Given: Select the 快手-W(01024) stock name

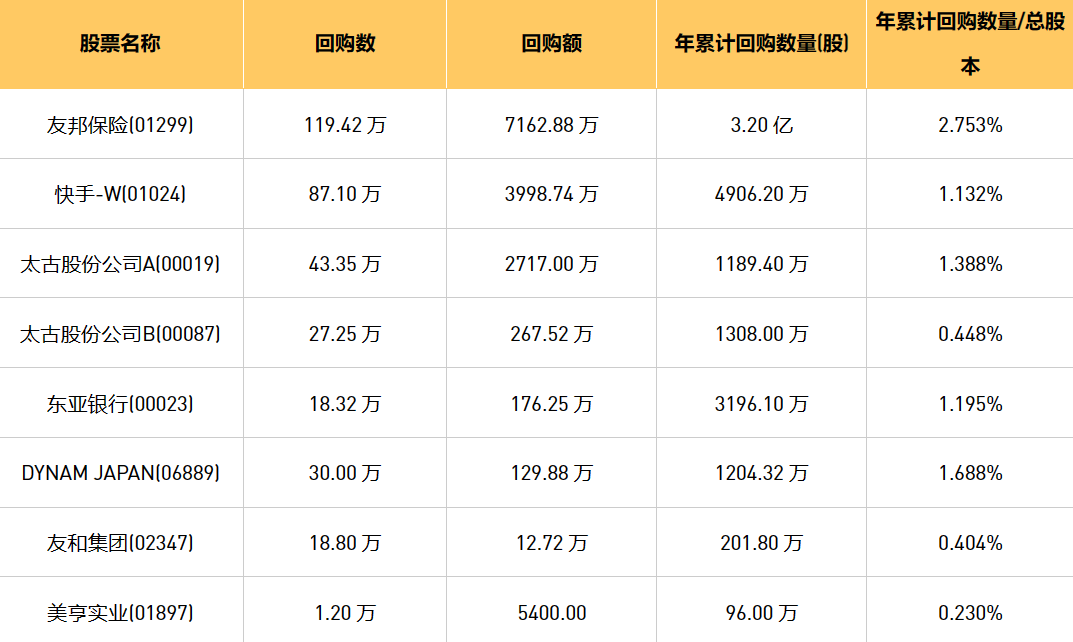Looking at the screenshot, I should click(x=120, y=194).
